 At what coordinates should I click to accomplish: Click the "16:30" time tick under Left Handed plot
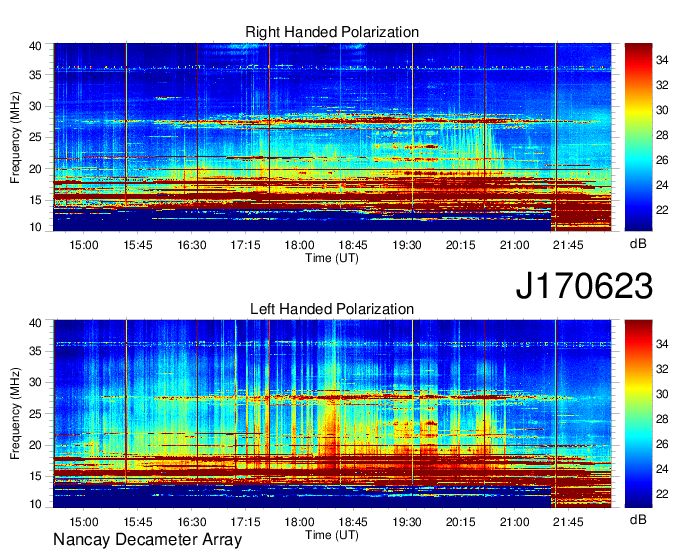point(192,522)
